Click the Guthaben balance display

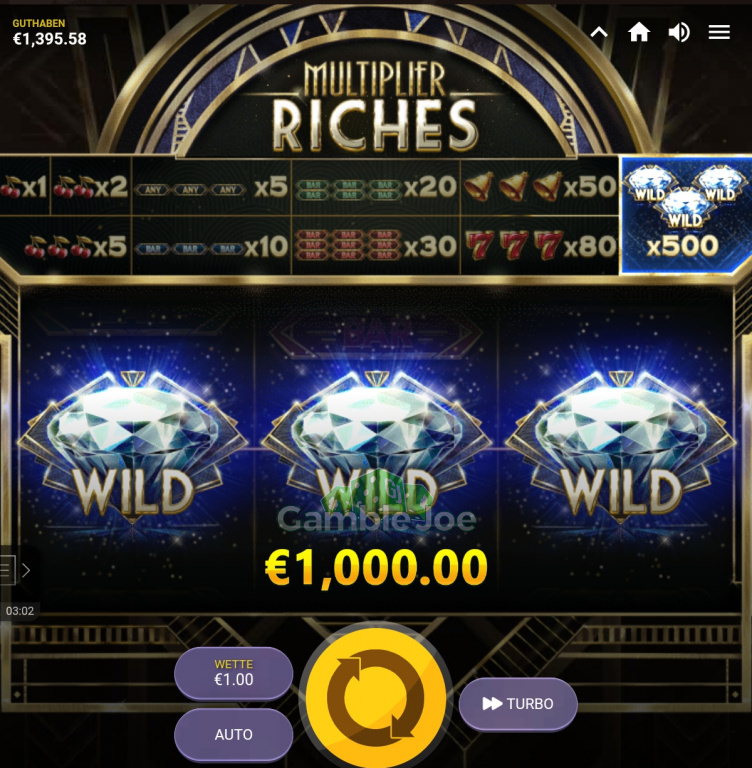[x=49, y=33]
